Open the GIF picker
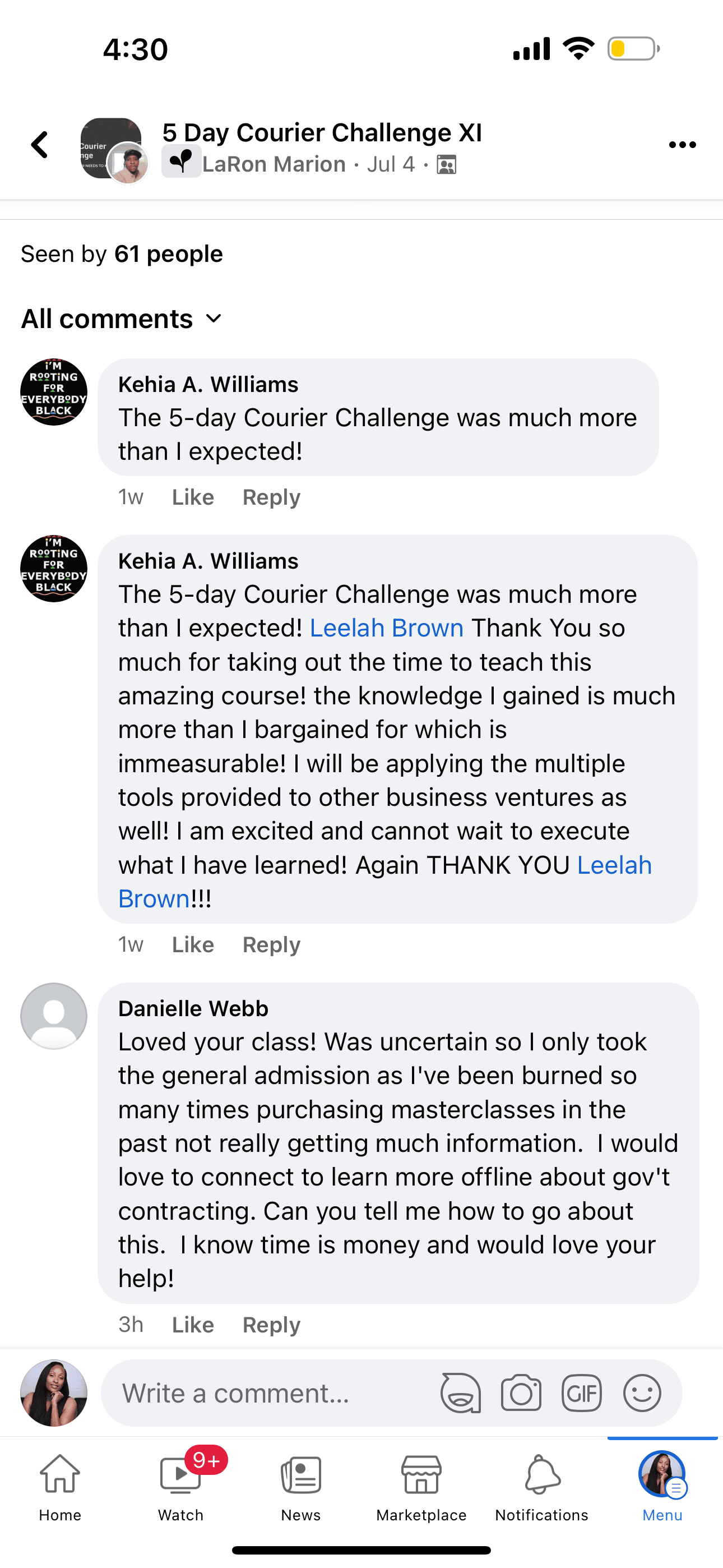 click(x=581, y=1392)
